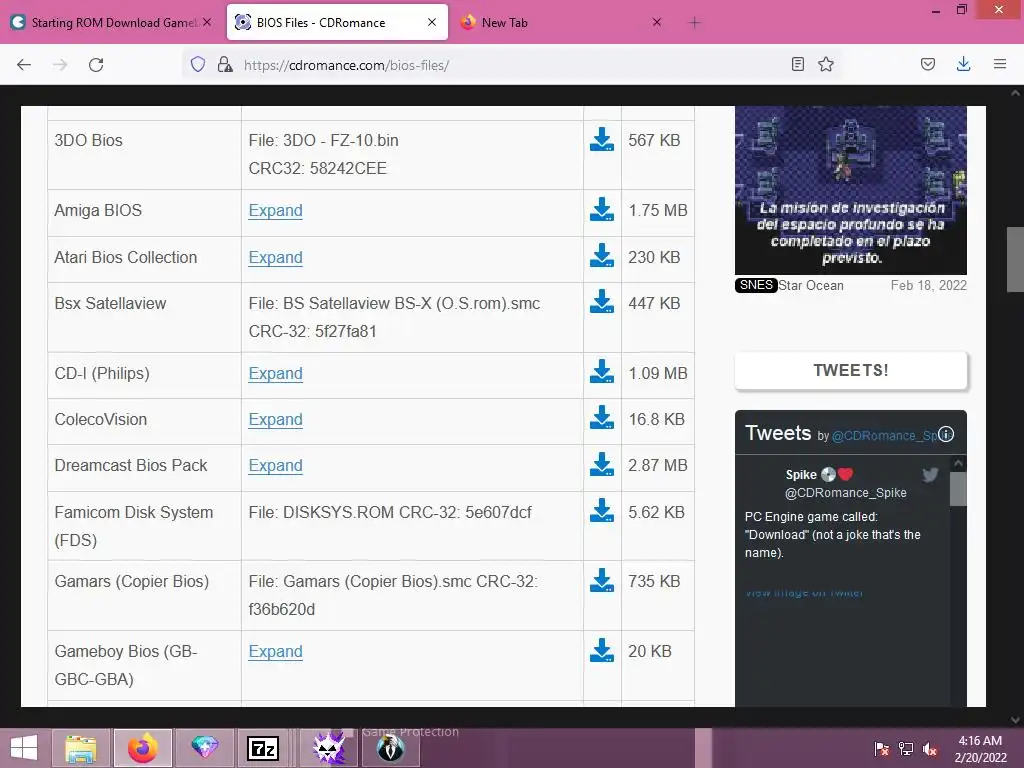Open the taskbar clock showing 4:16 AM
Screen dimensions: 1024x768
coord(980,748)
